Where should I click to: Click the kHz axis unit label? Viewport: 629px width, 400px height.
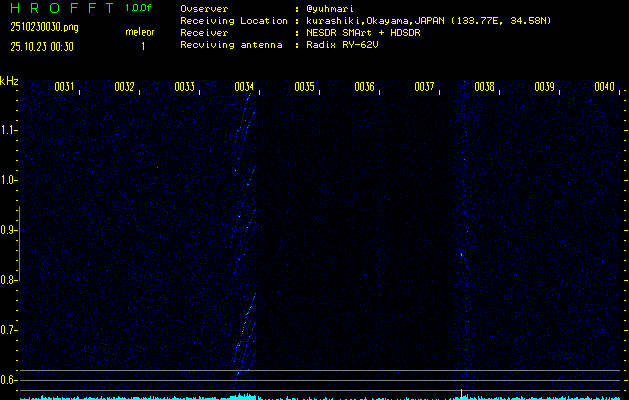pyautogui.click(x=9, y=81)
